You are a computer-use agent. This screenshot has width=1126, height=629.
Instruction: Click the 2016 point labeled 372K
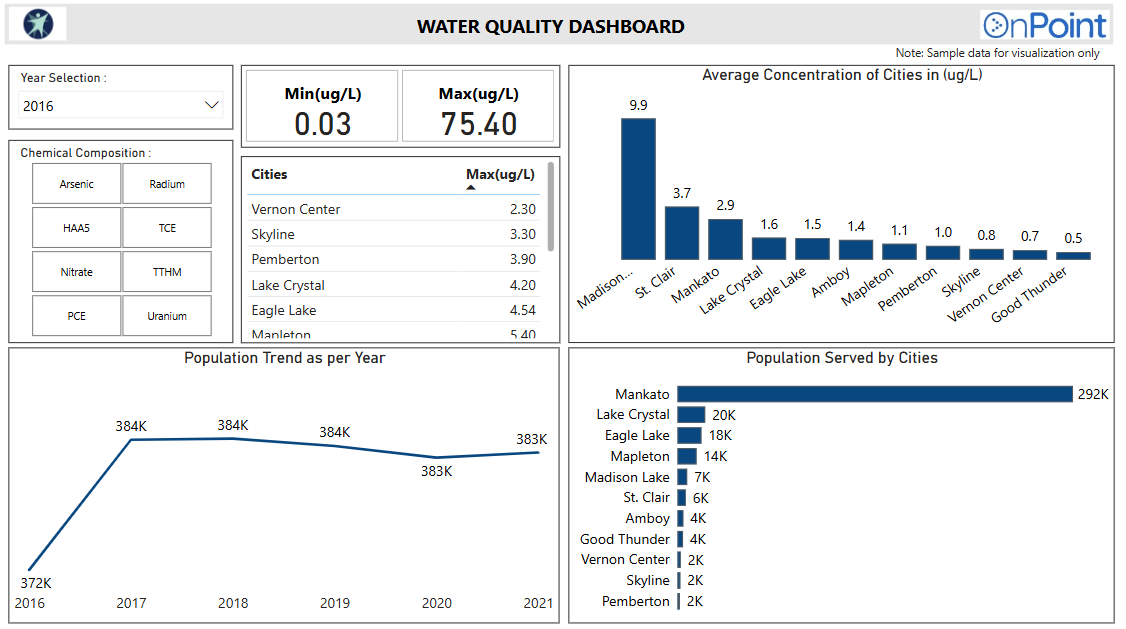pos(29,569)
